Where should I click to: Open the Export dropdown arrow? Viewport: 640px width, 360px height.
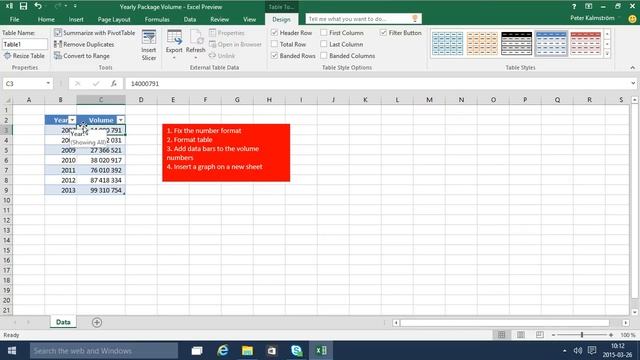[x=174, y=58]
